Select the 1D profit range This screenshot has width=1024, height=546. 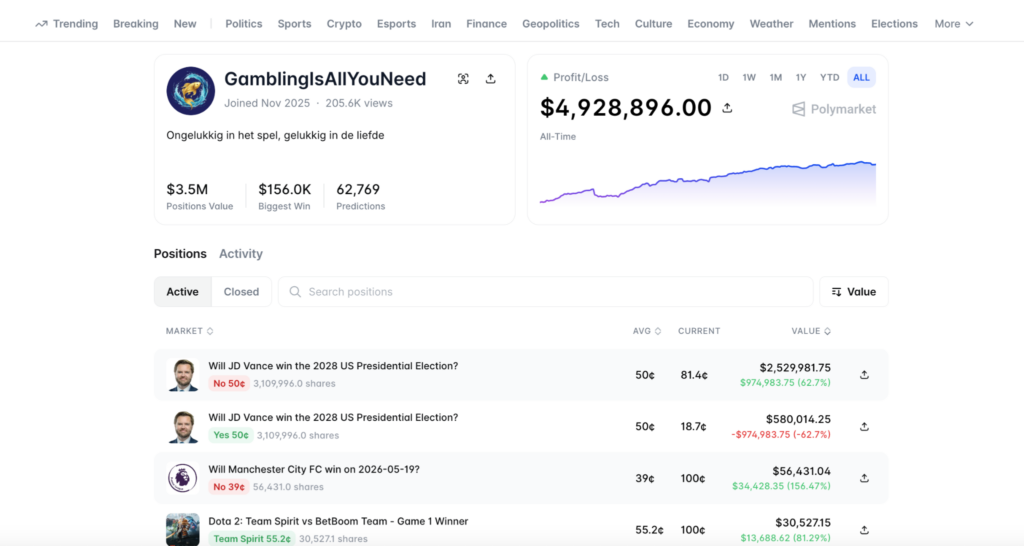(723, 77)
